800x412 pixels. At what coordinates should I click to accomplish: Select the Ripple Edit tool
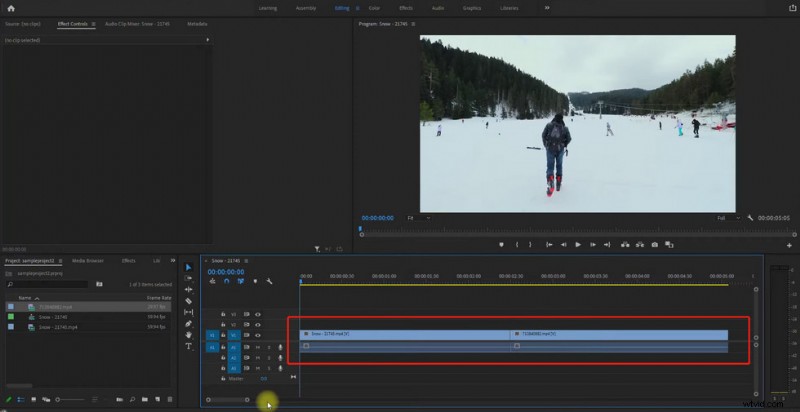tap(188, 290)
